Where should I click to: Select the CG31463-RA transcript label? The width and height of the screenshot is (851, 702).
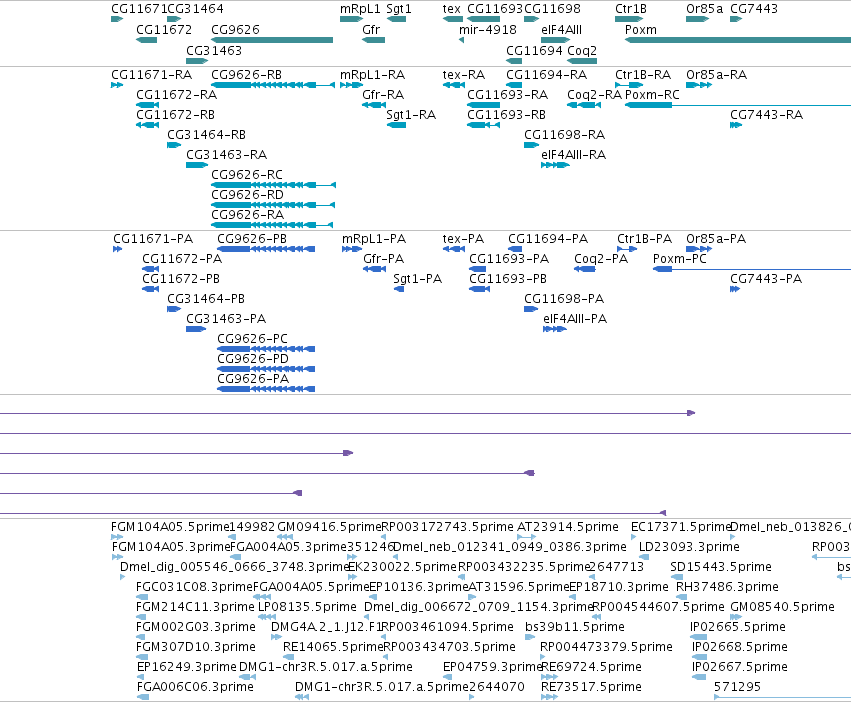226,155
